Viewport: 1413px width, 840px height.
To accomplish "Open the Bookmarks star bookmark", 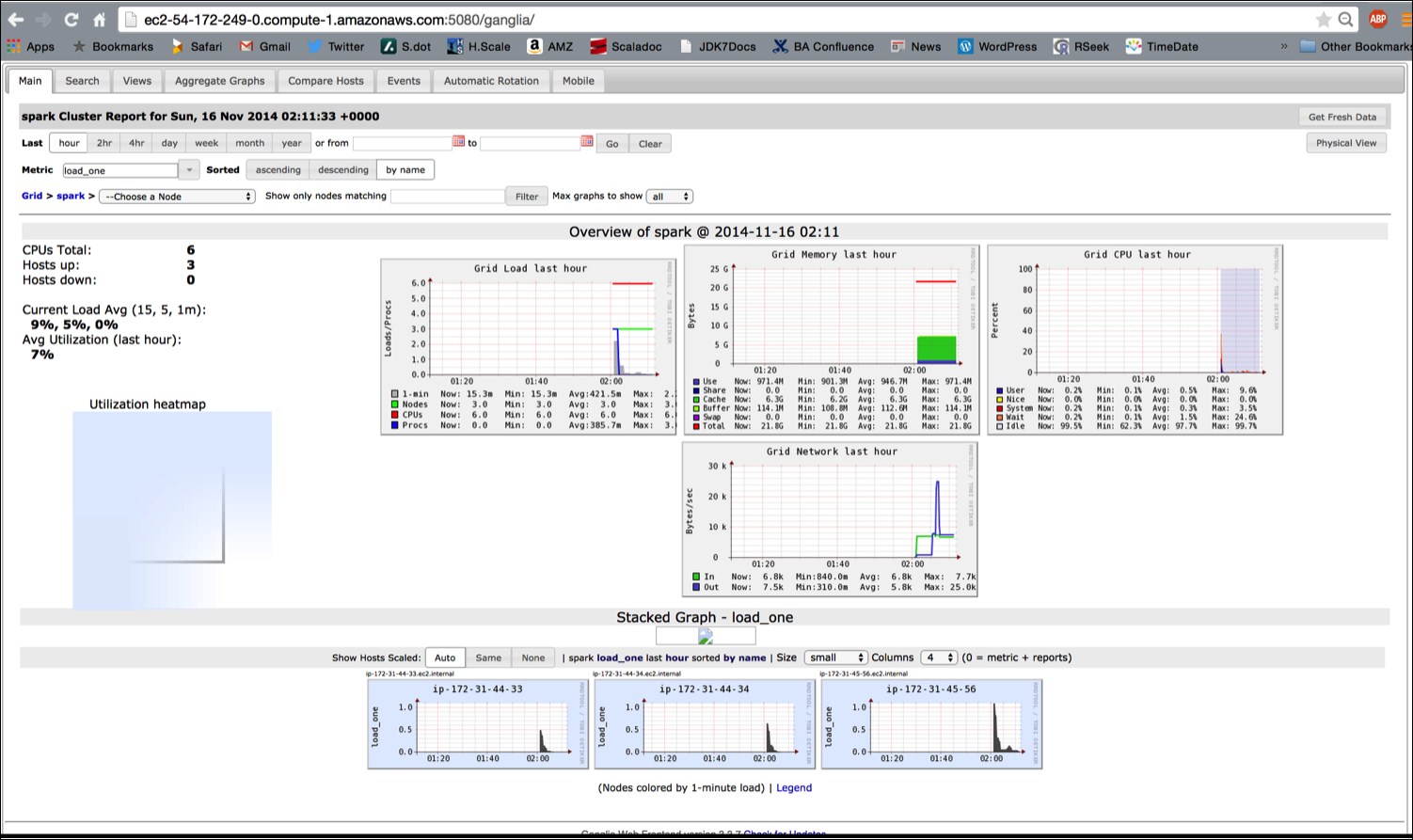I will (113, 46).
